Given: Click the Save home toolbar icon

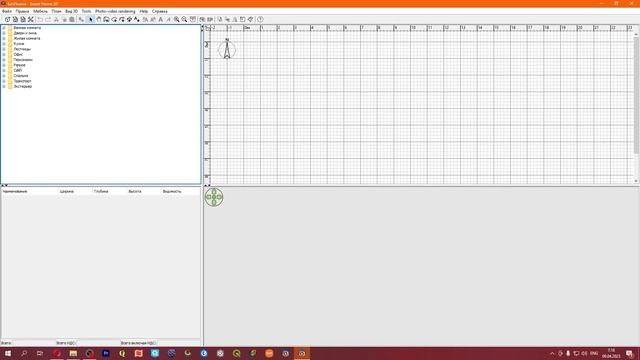Looking at the screenshot, I should [23, 19].
